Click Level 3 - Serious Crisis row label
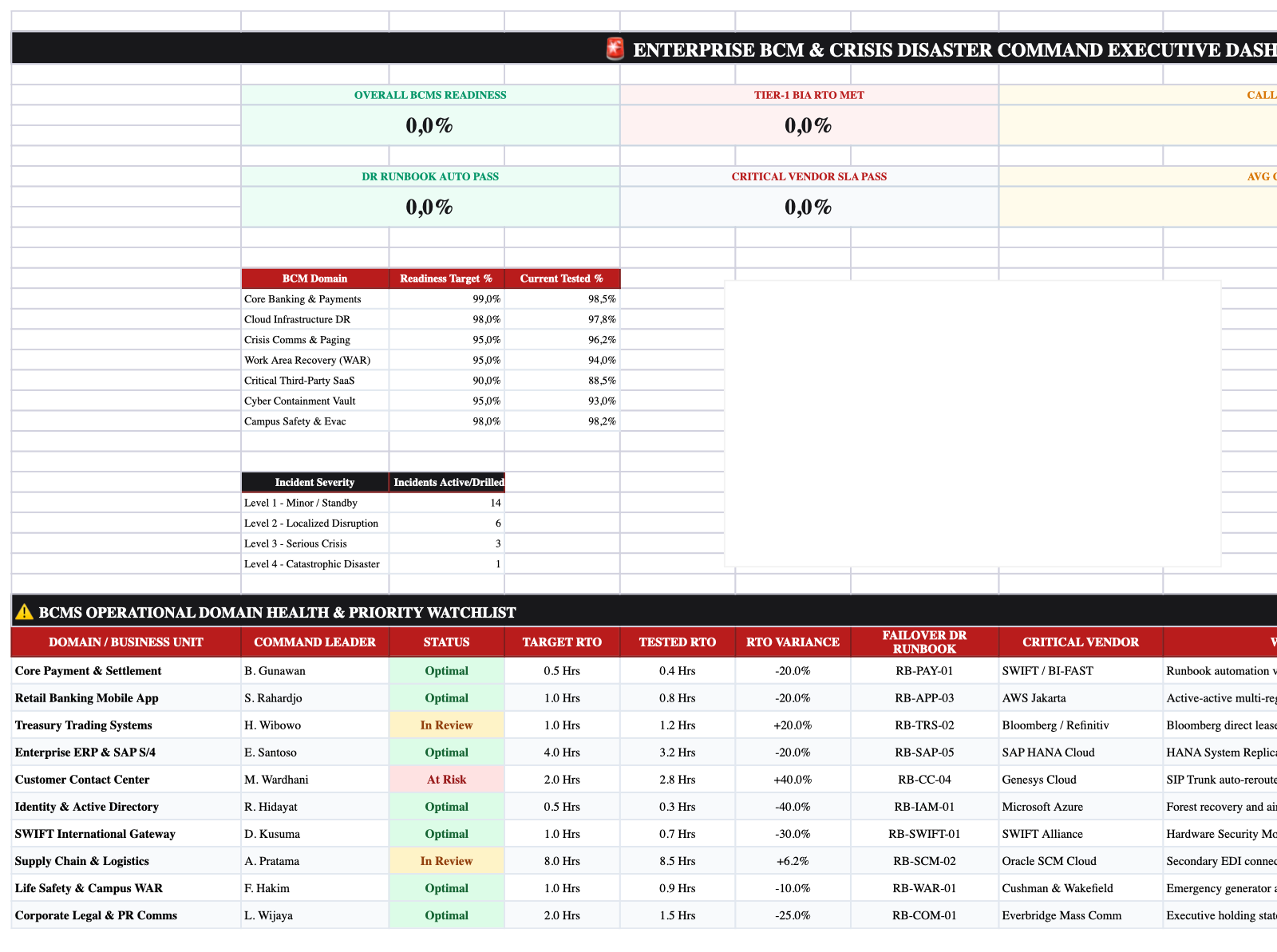 (314, 543)
